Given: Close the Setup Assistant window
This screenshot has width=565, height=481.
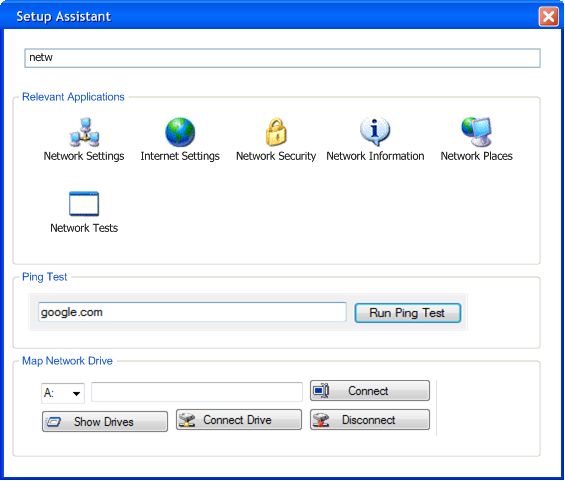Looking at the screenshot, I should 548,17.
